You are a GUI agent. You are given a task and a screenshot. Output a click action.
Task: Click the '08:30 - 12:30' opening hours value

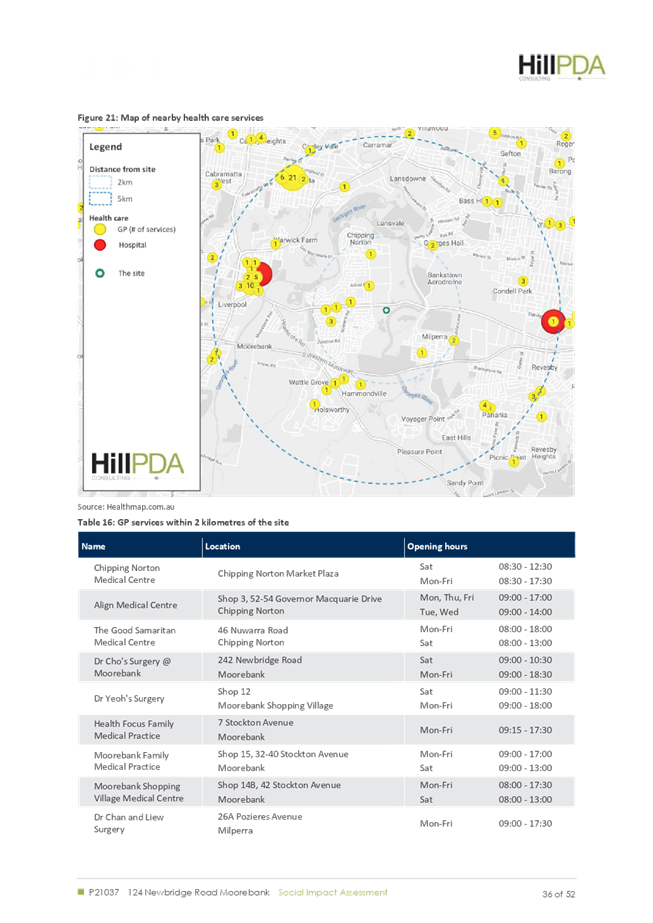(525, 567)
